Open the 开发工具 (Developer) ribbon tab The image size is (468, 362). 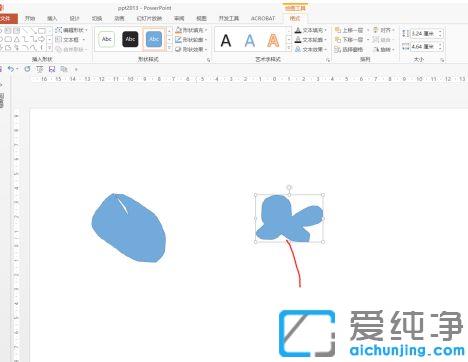pos(229,18)
